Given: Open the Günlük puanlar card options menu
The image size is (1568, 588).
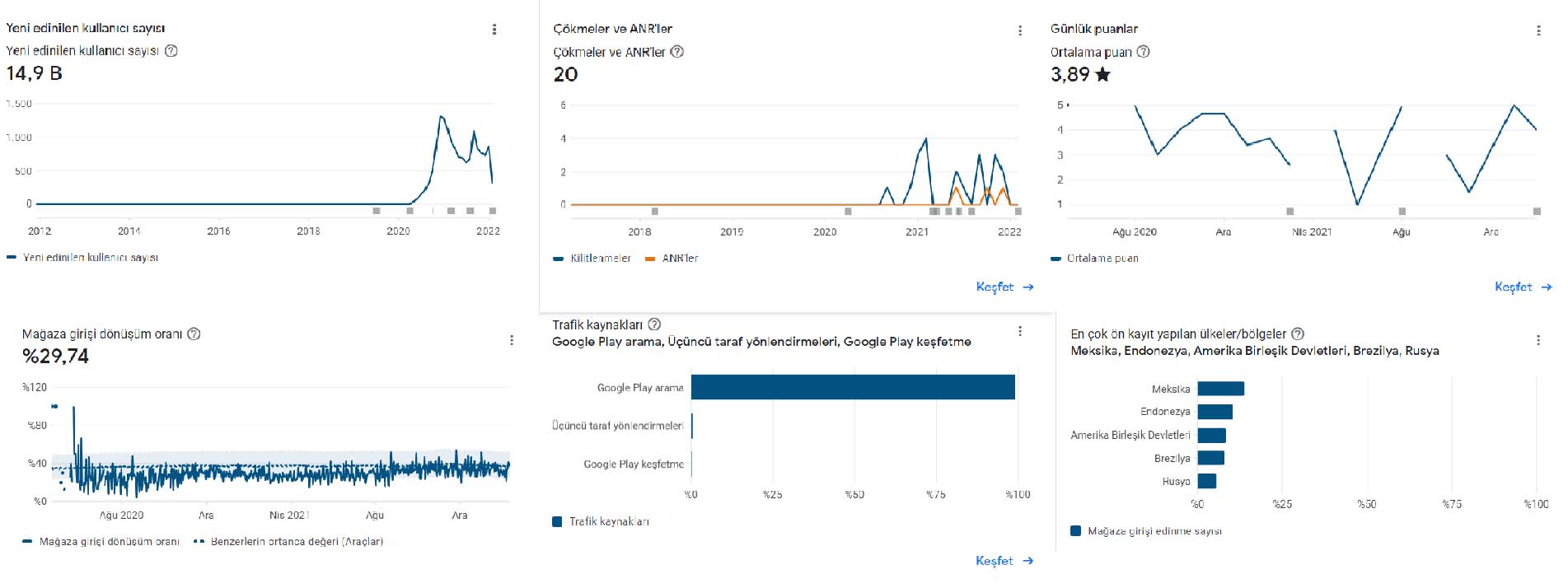Looking at the screenshot, I should point(1538,30).
